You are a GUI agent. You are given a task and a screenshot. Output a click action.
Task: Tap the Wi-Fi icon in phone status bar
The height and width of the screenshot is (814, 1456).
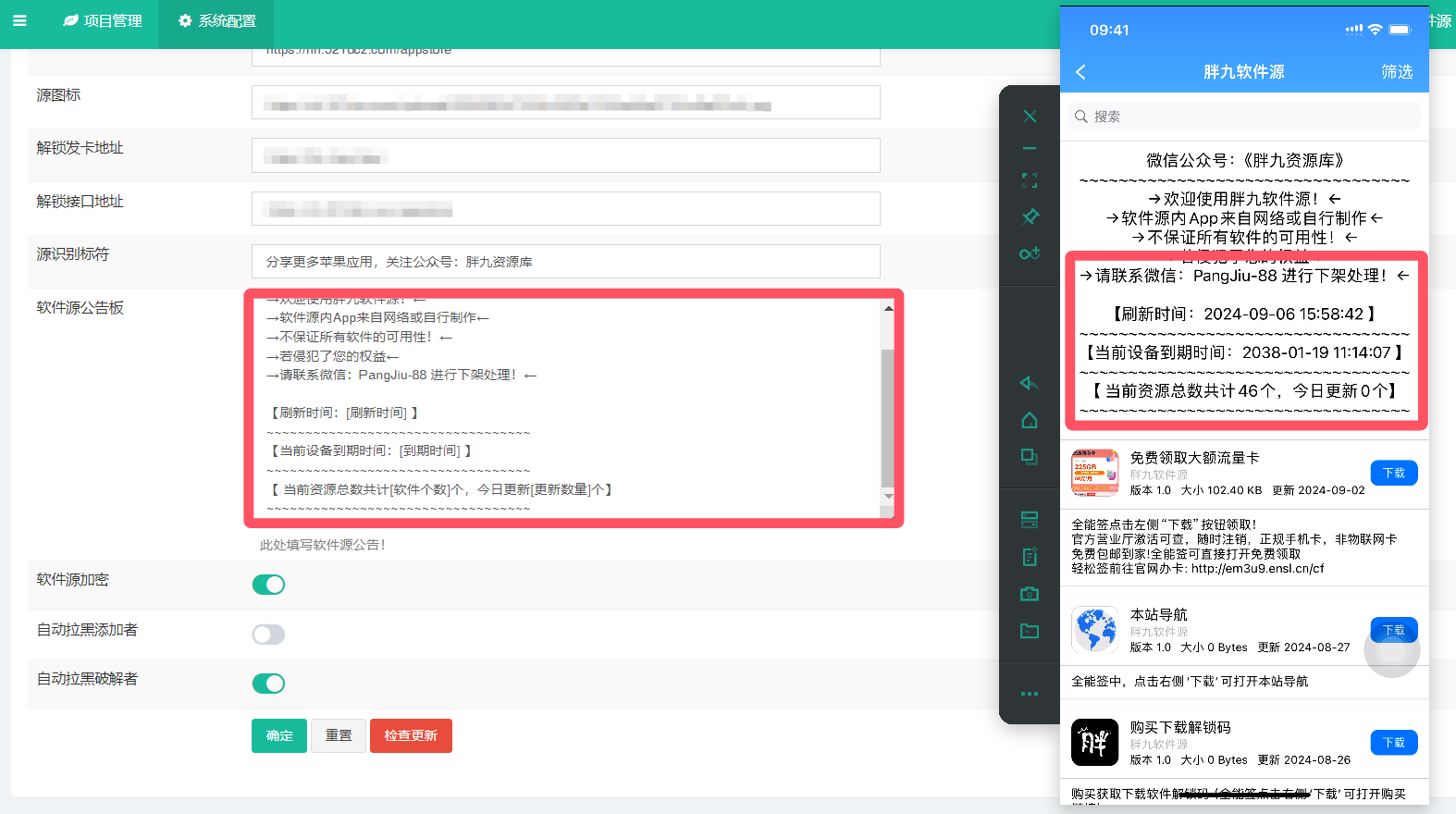tap(1375, 30)
